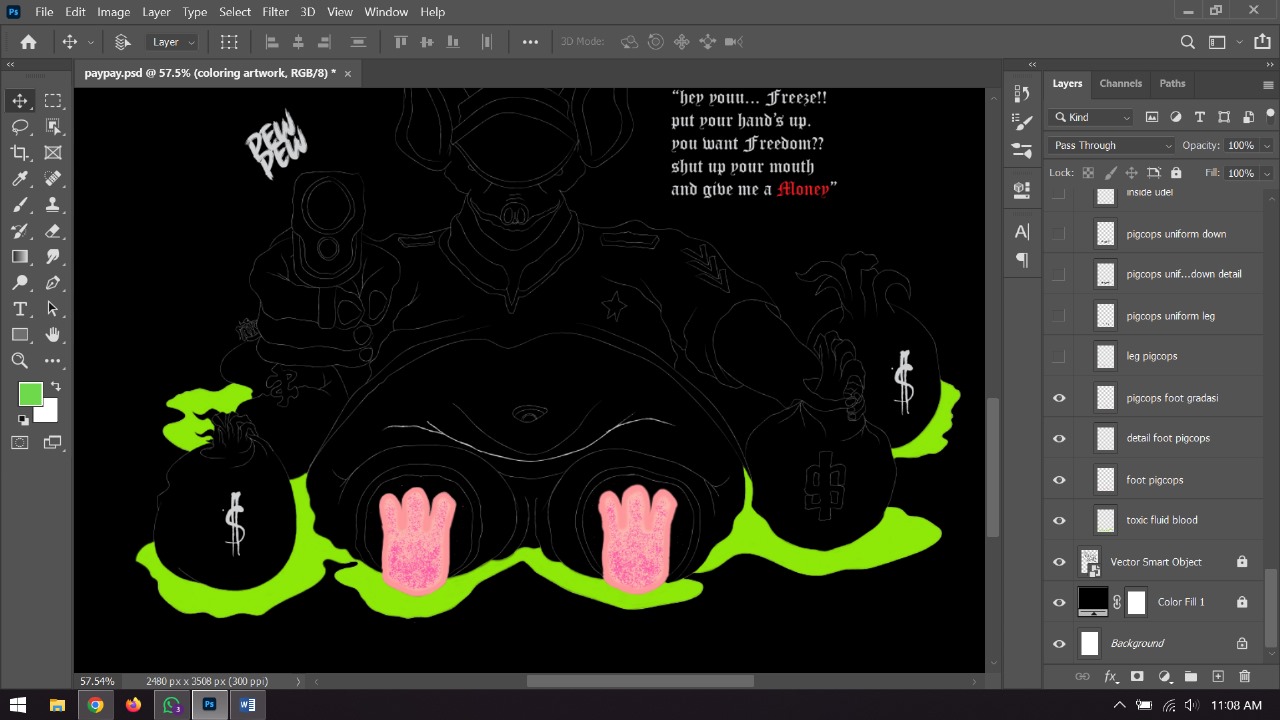
Task: Click the zoom percentage field 57.54%
Action: coord(97,682)
